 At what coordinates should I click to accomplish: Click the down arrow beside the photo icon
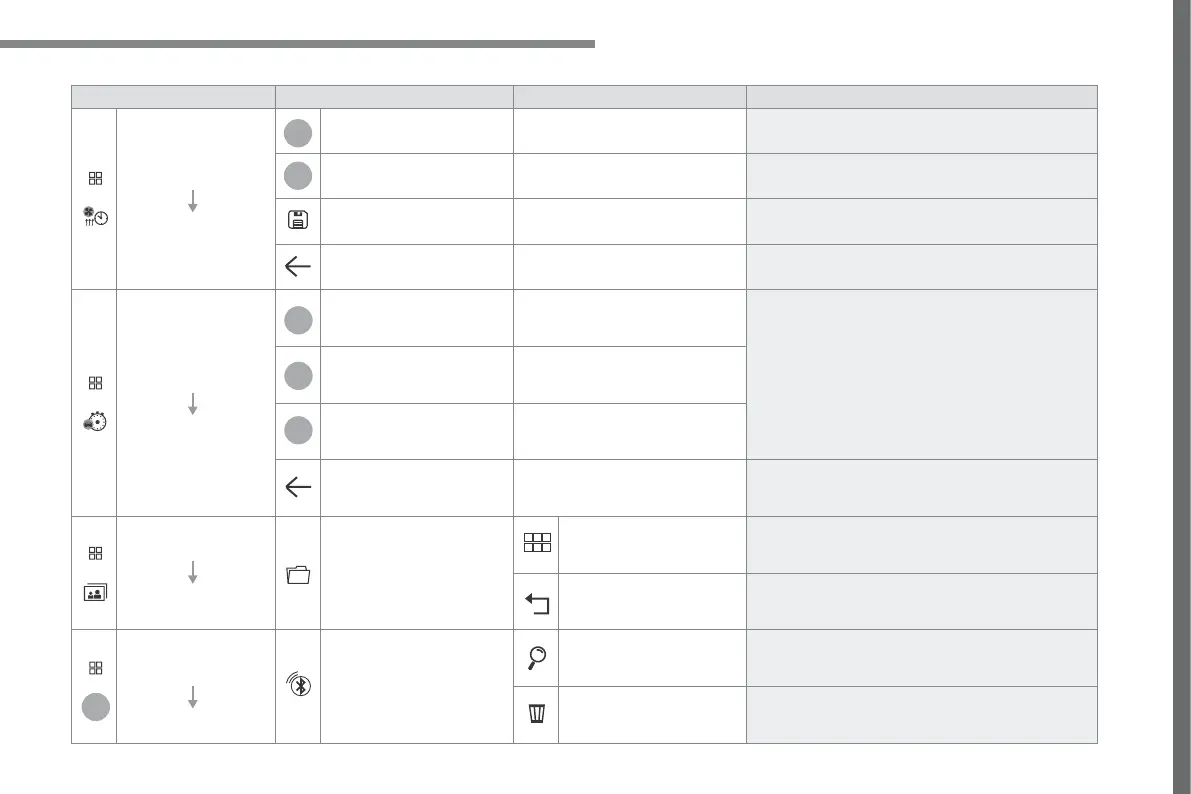click(x=193, y=572)
